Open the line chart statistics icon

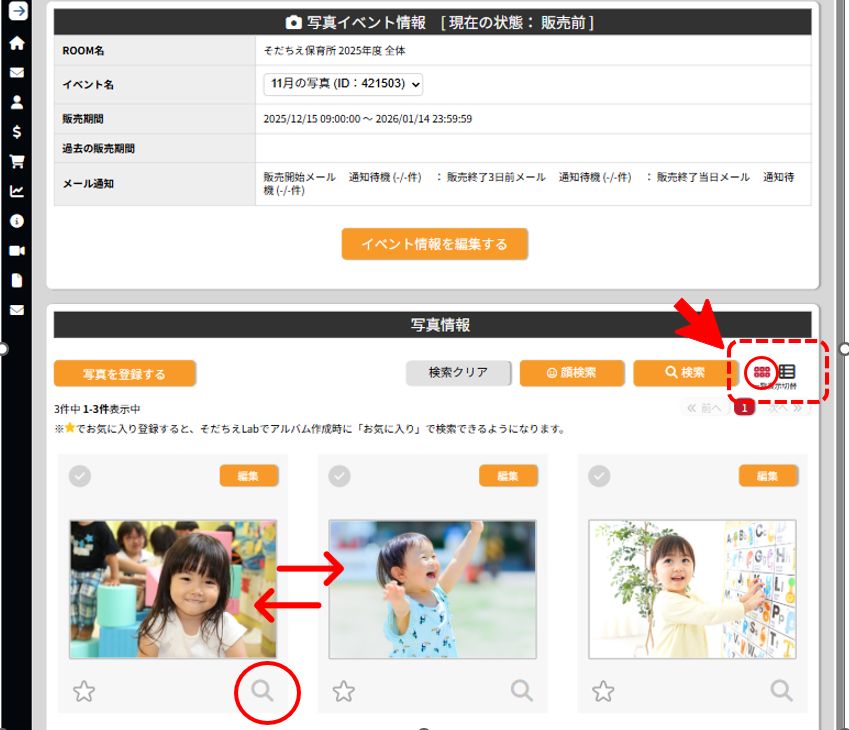point(17,191)
